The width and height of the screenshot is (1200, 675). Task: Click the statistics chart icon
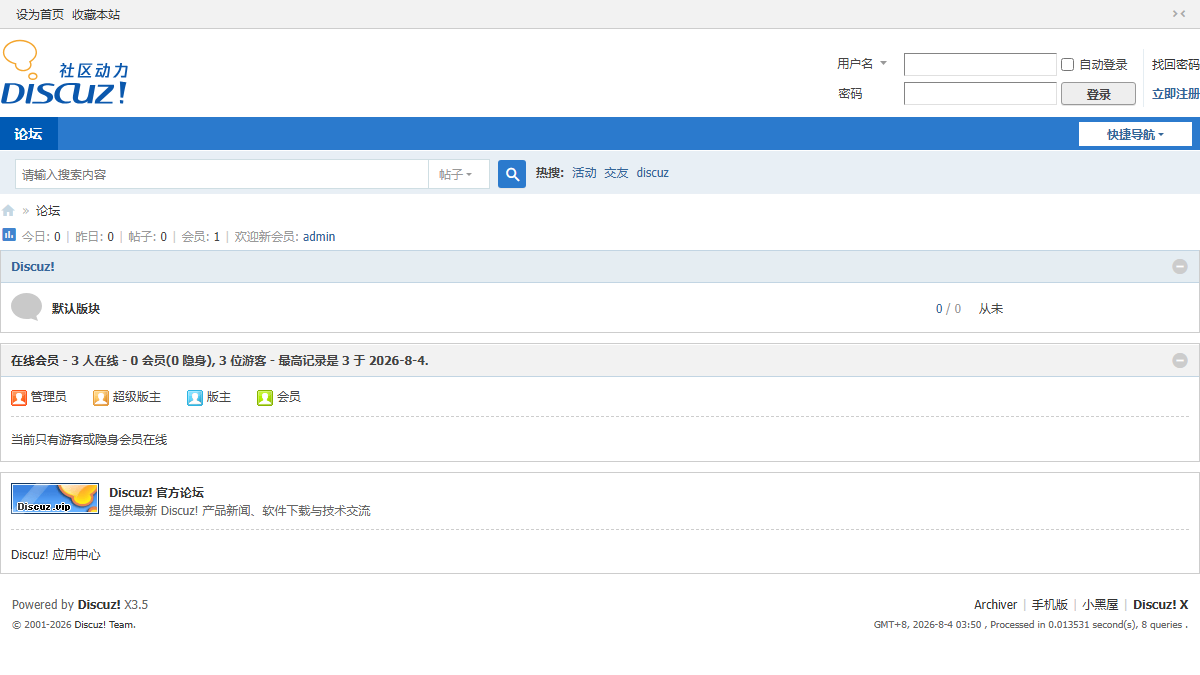(9, 235)
